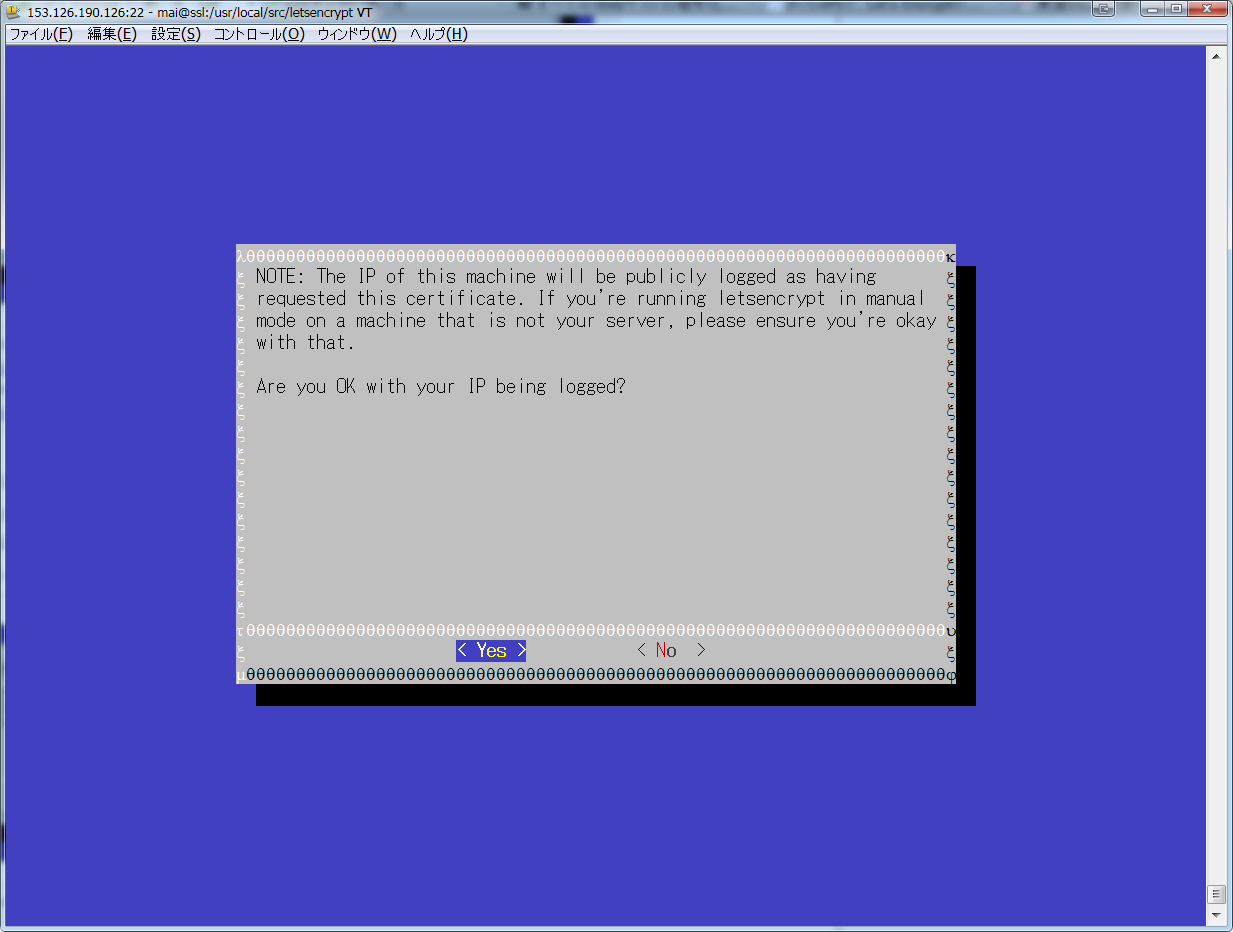Image resolution: width=1233 pixels, height=932 pixels.
Task: Click the line starting "requested this certificate"
Action: [591, 299]
